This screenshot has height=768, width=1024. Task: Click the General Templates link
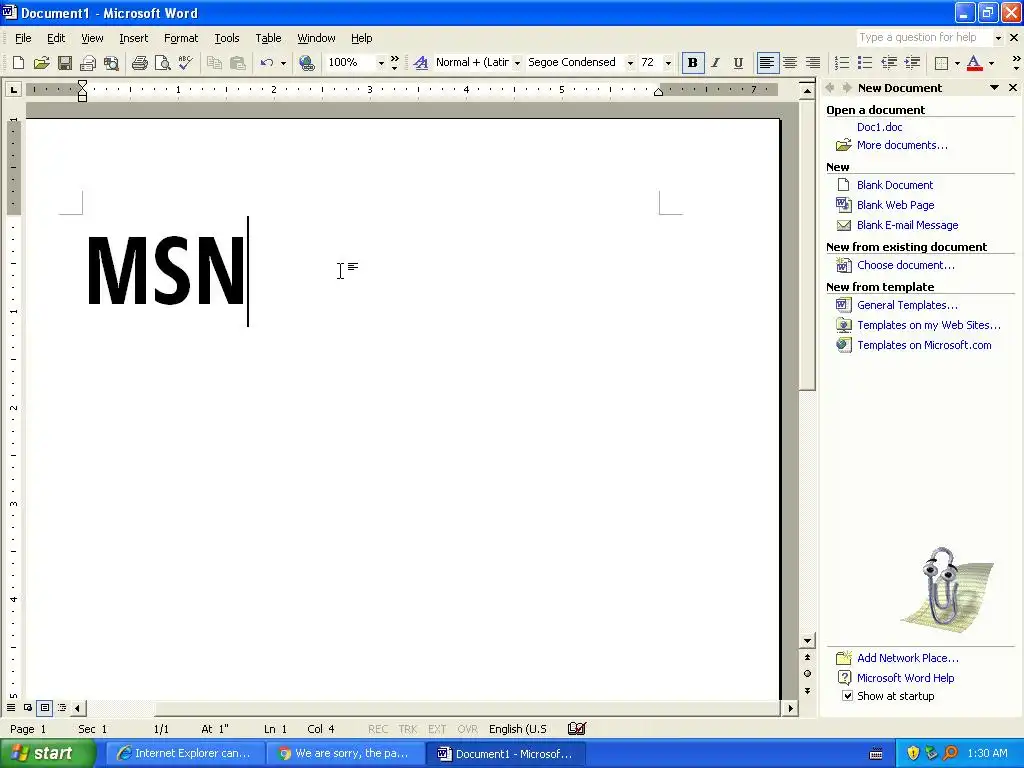[x=907, y=305]
